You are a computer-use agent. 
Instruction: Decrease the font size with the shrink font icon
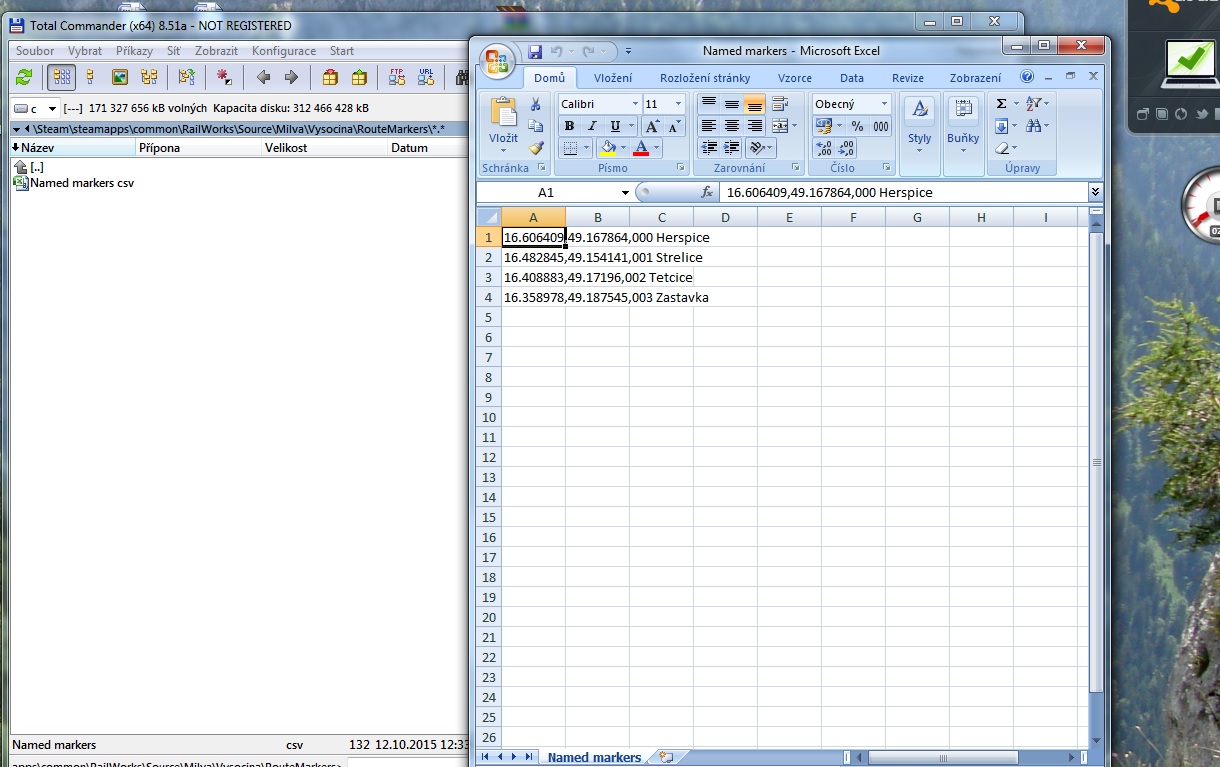pyautogui.click(x=674, y=126)
